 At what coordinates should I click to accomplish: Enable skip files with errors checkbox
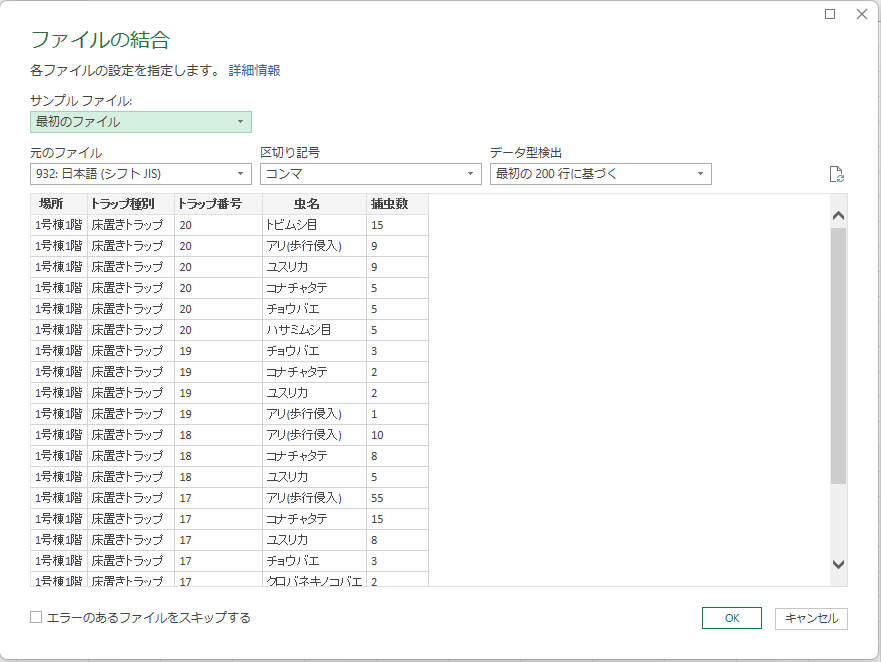pos(37,618)
